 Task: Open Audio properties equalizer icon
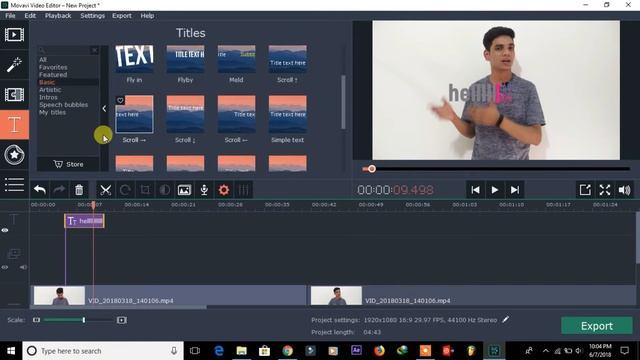pos(244,190)
